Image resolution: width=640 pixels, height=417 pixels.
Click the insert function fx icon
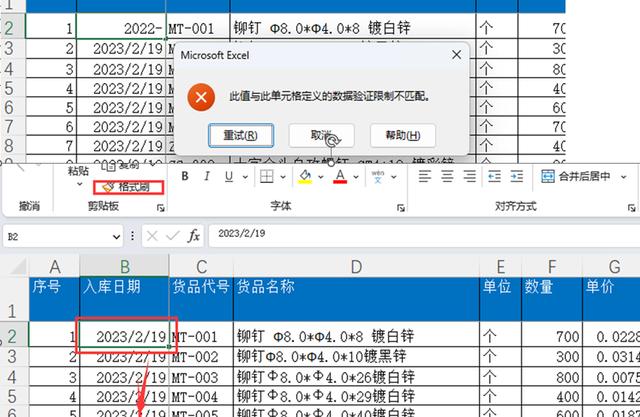click(x=194, y=236)
